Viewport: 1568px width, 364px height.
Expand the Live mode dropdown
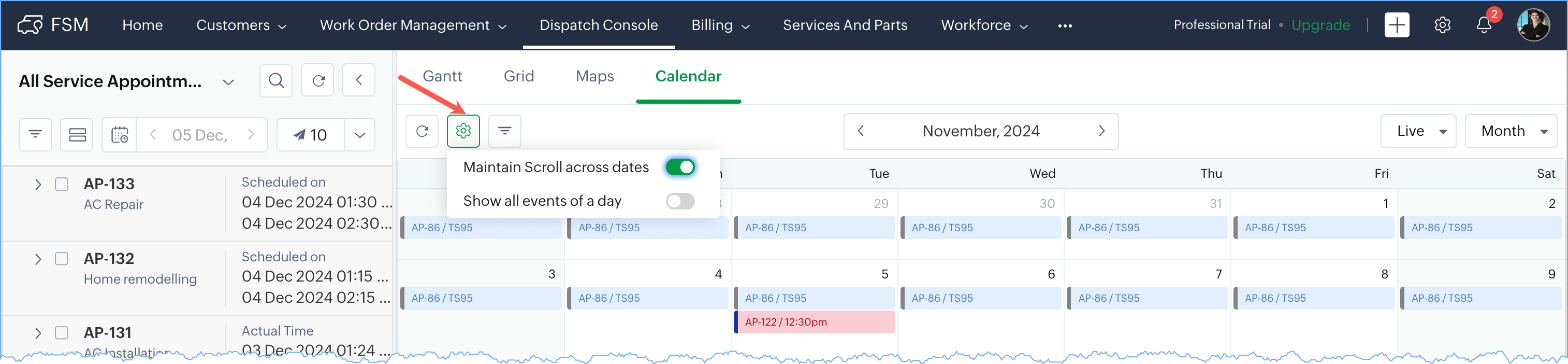[x=1418, y=131]
